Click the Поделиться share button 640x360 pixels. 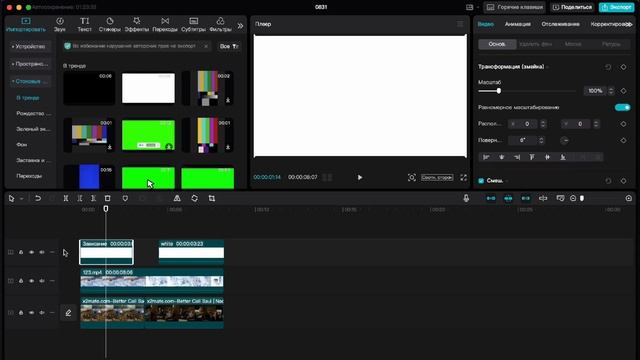pyautogui.click(x=572, y=7)
